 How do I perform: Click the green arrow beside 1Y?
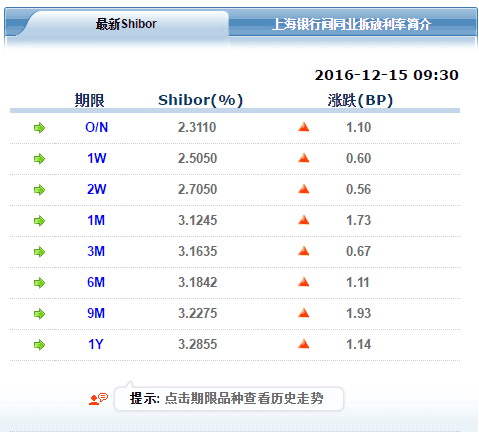(39, 345)
